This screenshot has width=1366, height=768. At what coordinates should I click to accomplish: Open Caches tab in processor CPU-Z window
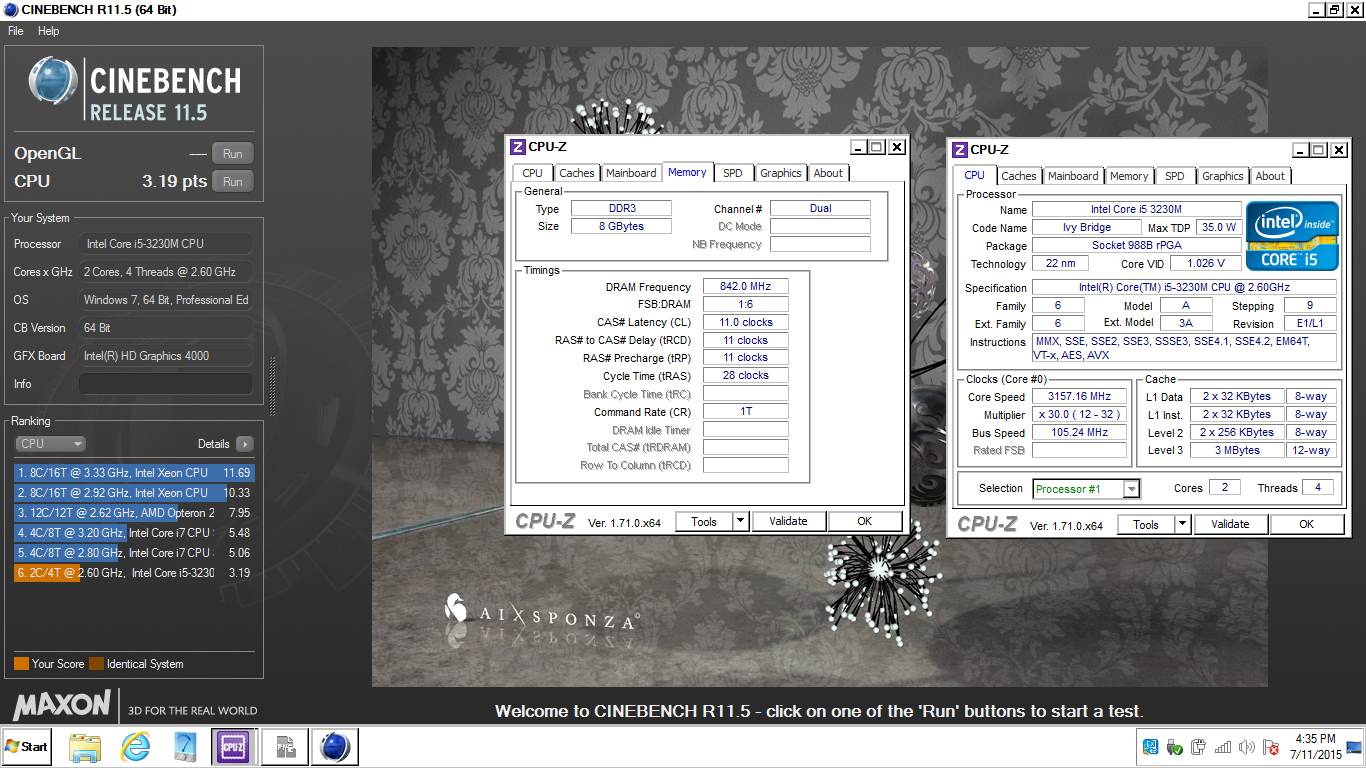[x=1019, y=176]
